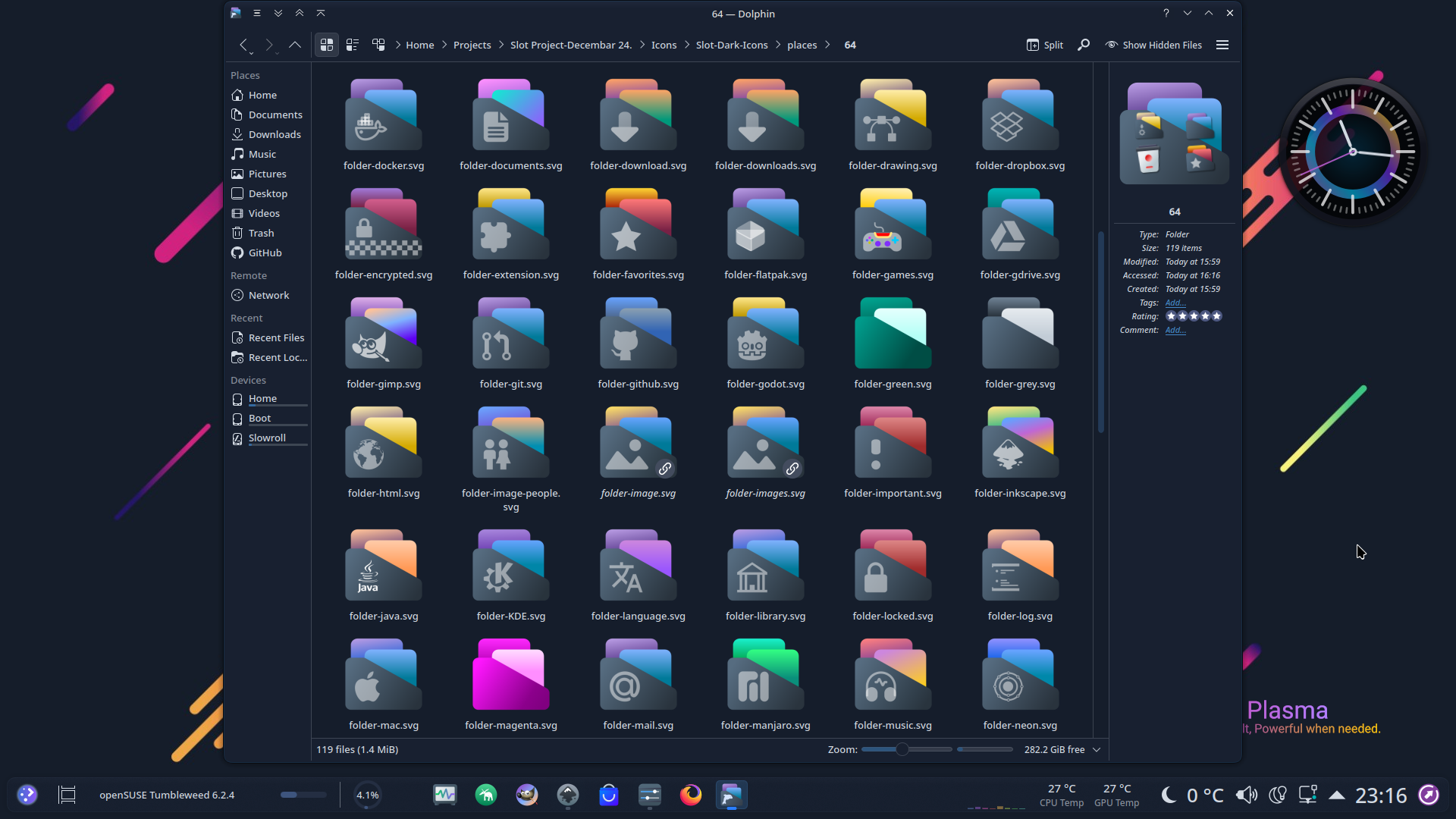Viewport: 1456px width, 819px height.
Task: Select folder-inkscape.svg icon
Action: click(x=1020, y=443)
